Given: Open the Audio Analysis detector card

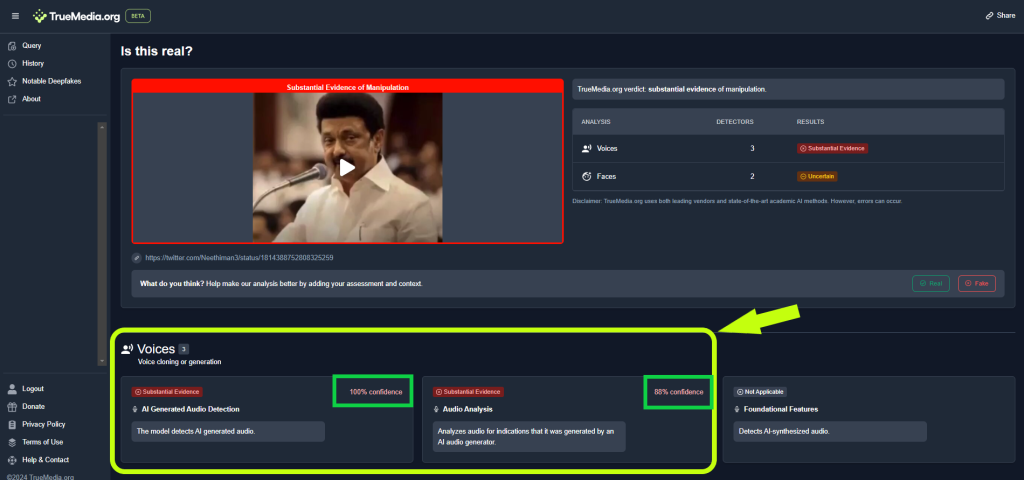Looking at the screenshot, I should coord(566,419).
